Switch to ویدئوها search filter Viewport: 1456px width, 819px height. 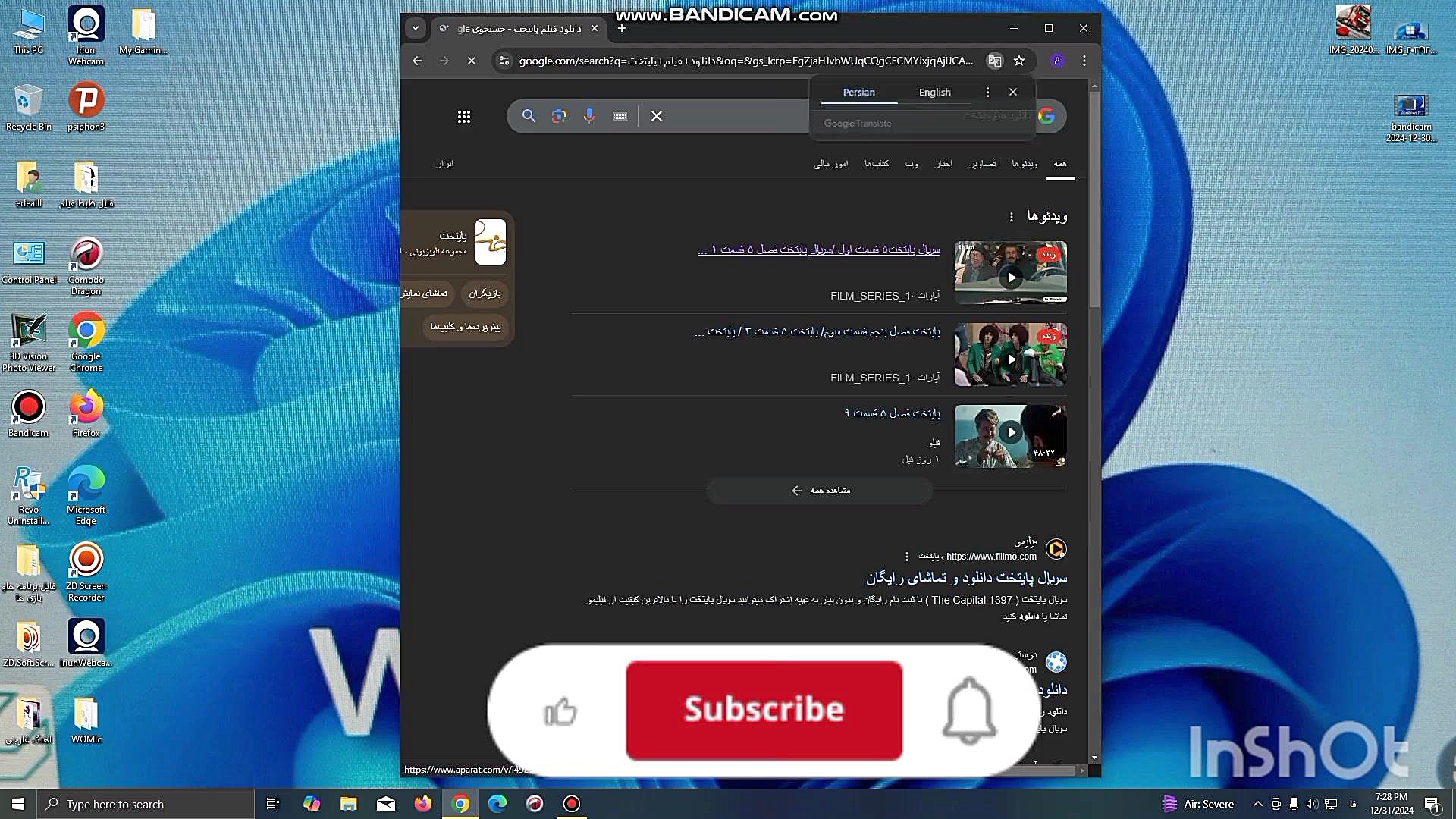[1025, 164]
